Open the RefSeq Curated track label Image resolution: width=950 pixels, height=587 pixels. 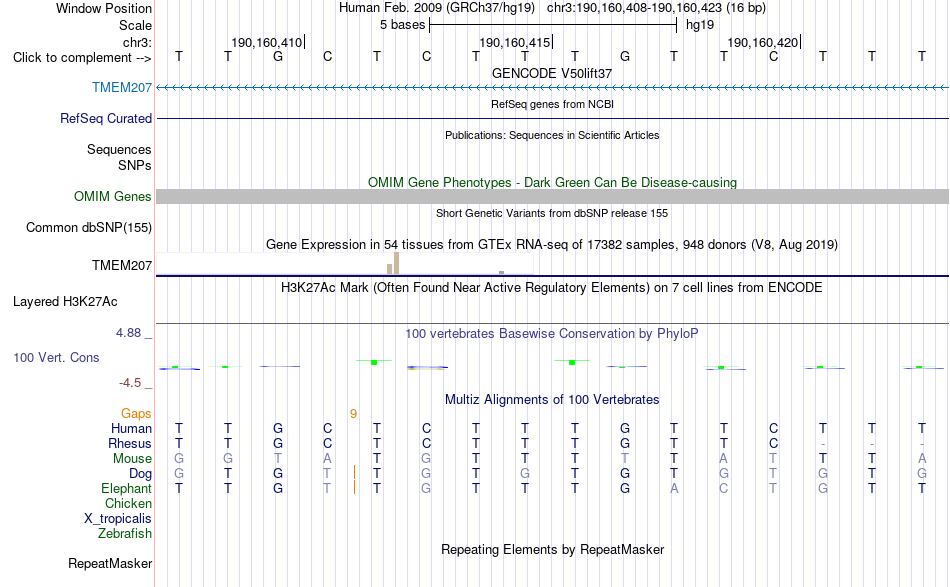point(106,118)
